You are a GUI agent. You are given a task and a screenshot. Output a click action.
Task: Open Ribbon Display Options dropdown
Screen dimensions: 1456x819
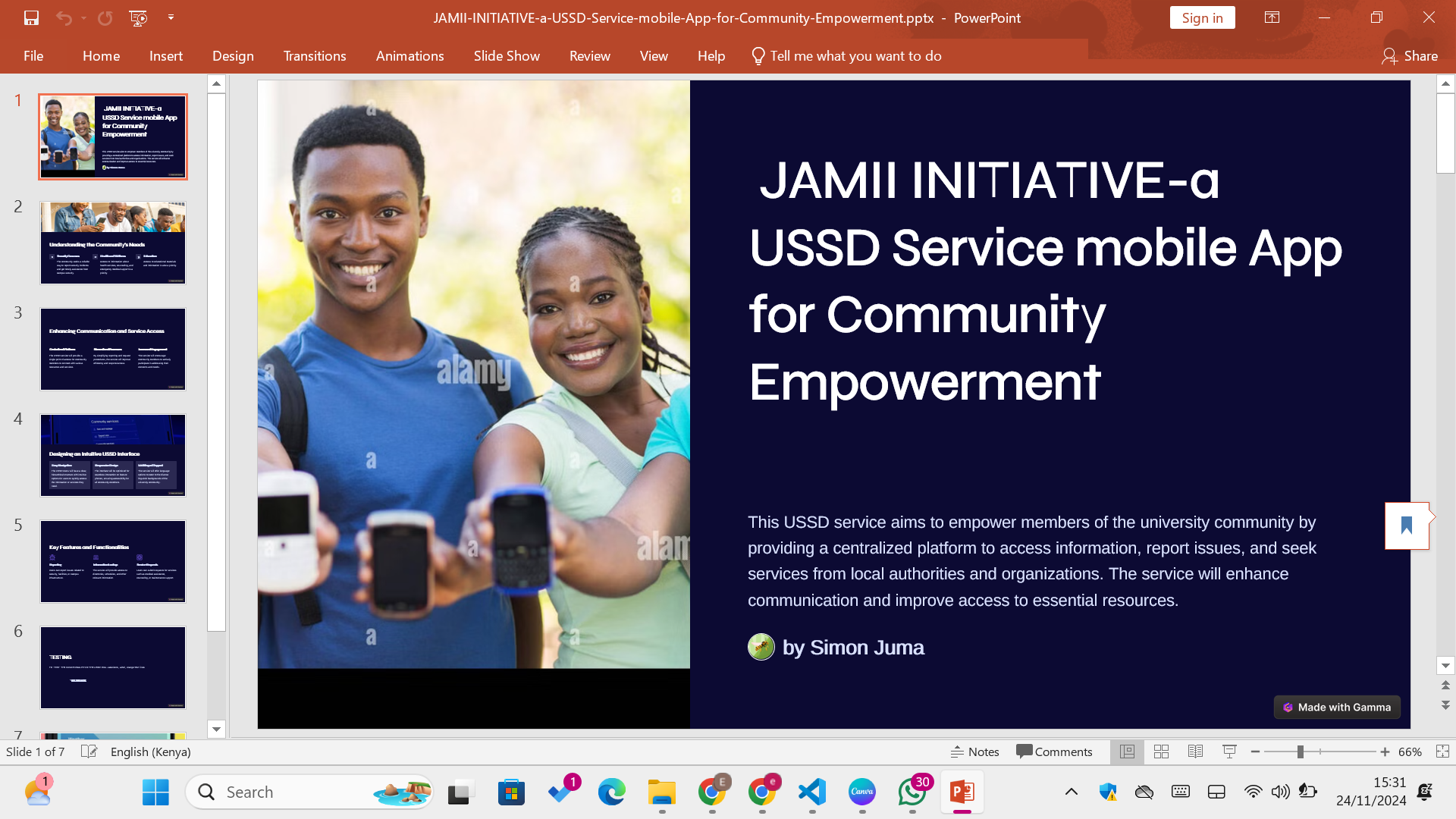click(1272, 17)
